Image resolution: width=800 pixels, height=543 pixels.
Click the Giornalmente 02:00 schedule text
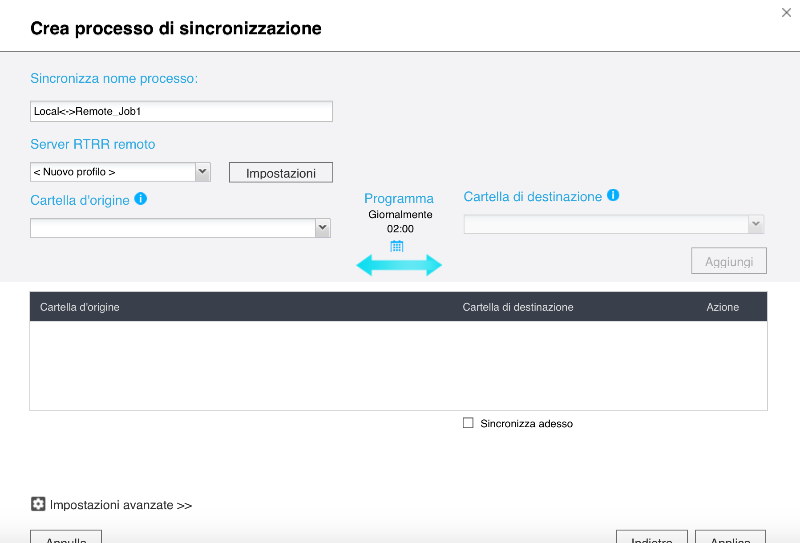click(x=400, y=221)
